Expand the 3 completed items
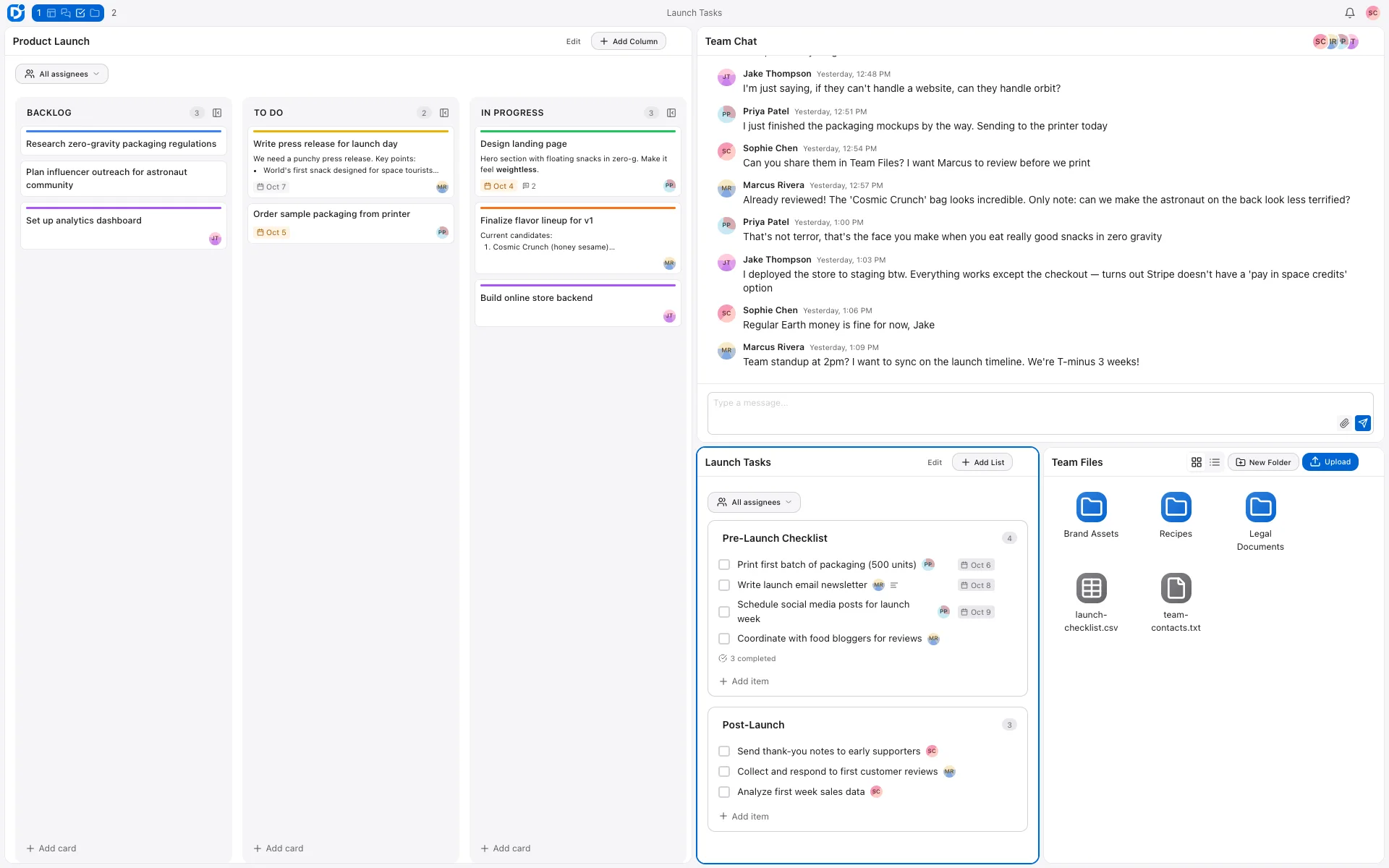The height and width of the screenshot is (868, 1389). click(x=747, y=658)
